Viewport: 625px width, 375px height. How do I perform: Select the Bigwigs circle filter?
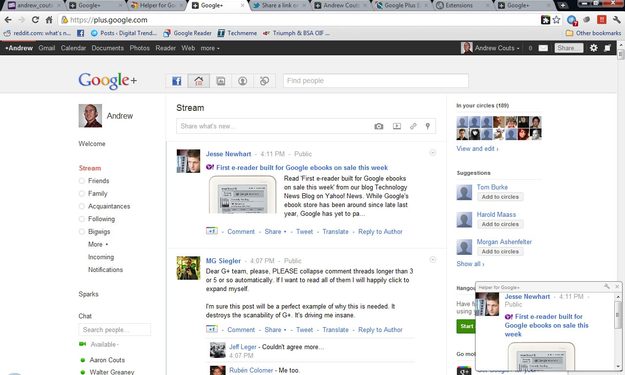click(x=99, y=232)
